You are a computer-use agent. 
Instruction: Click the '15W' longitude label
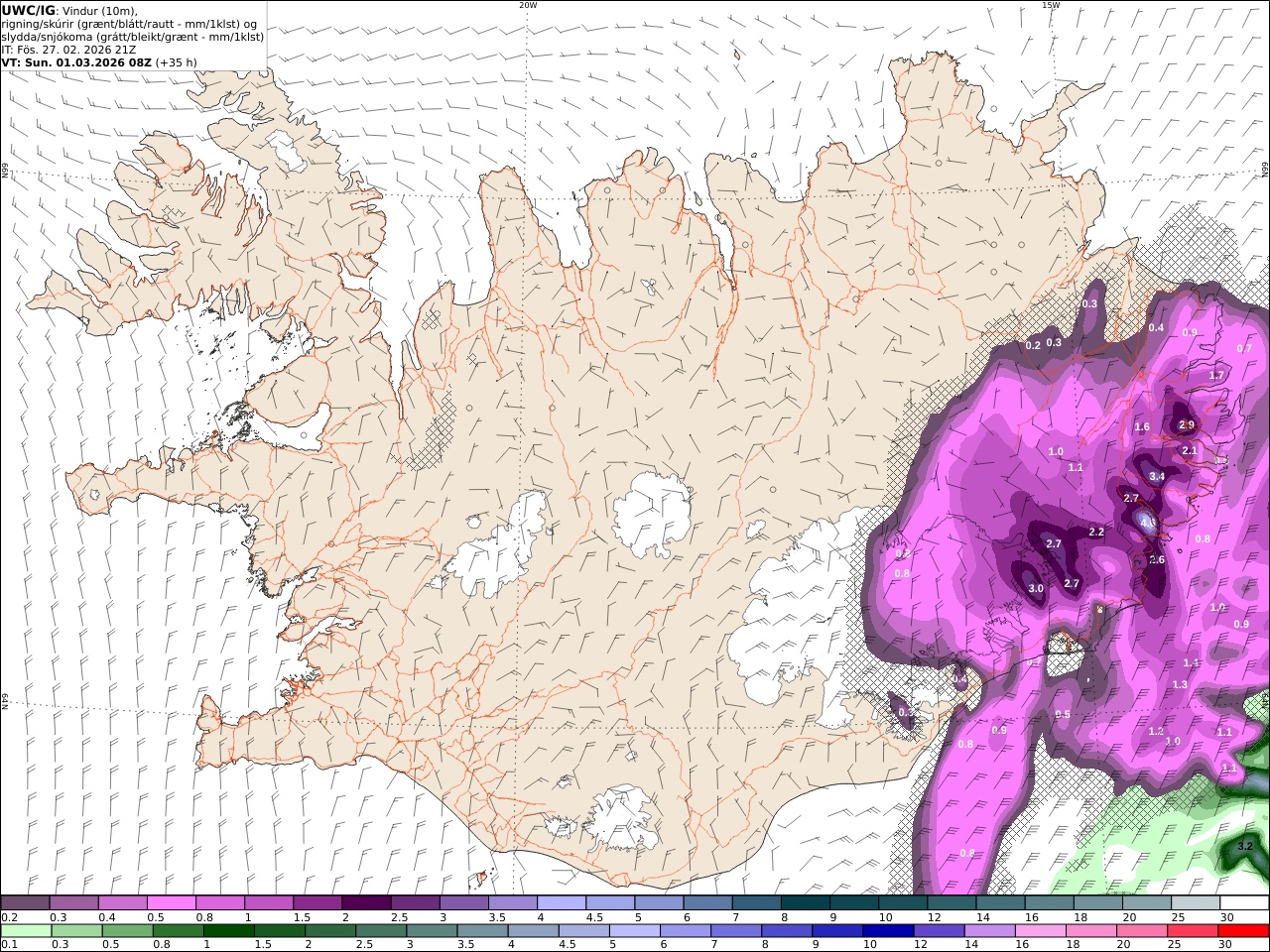1050,5
